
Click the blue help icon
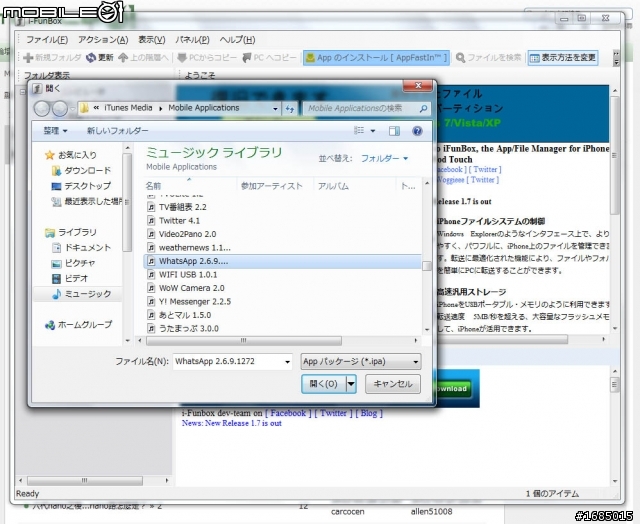click(417, 131)
